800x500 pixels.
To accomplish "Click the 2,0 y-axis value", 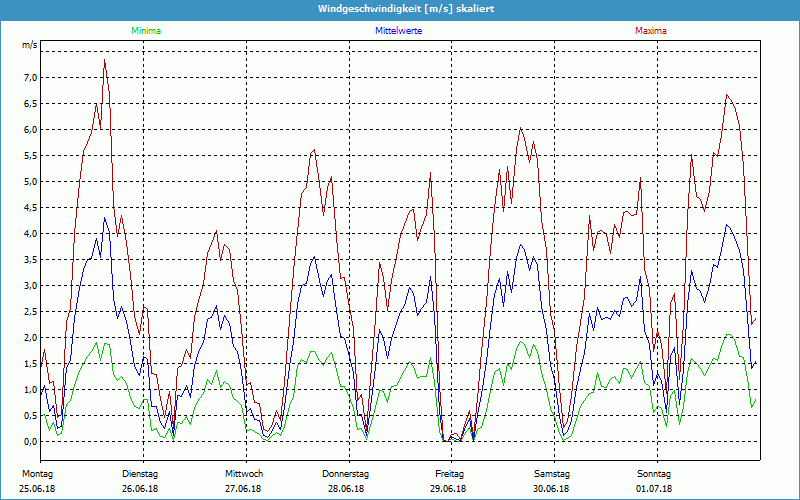I will point(30,338).
